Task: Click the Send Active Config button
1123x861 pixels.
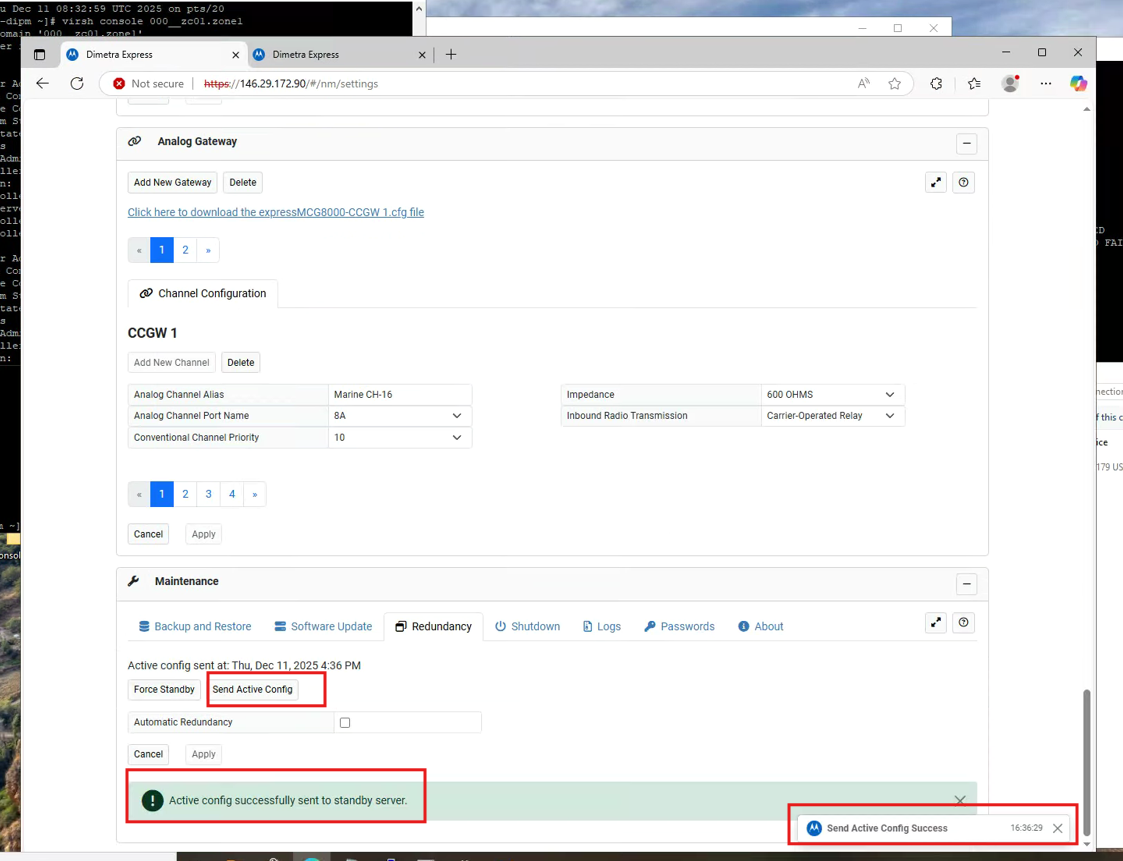Action: (x=253, y=690)
